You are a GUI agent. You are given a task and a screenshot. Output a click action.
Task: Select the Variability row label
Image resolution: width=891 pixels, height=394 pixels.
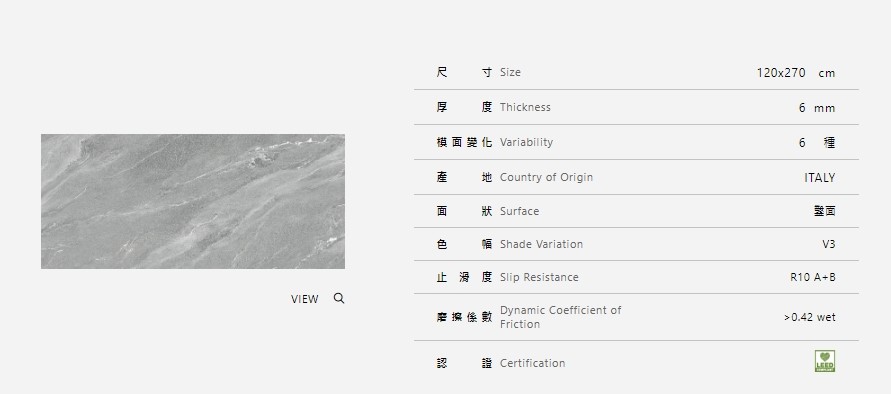click(526, 142)
